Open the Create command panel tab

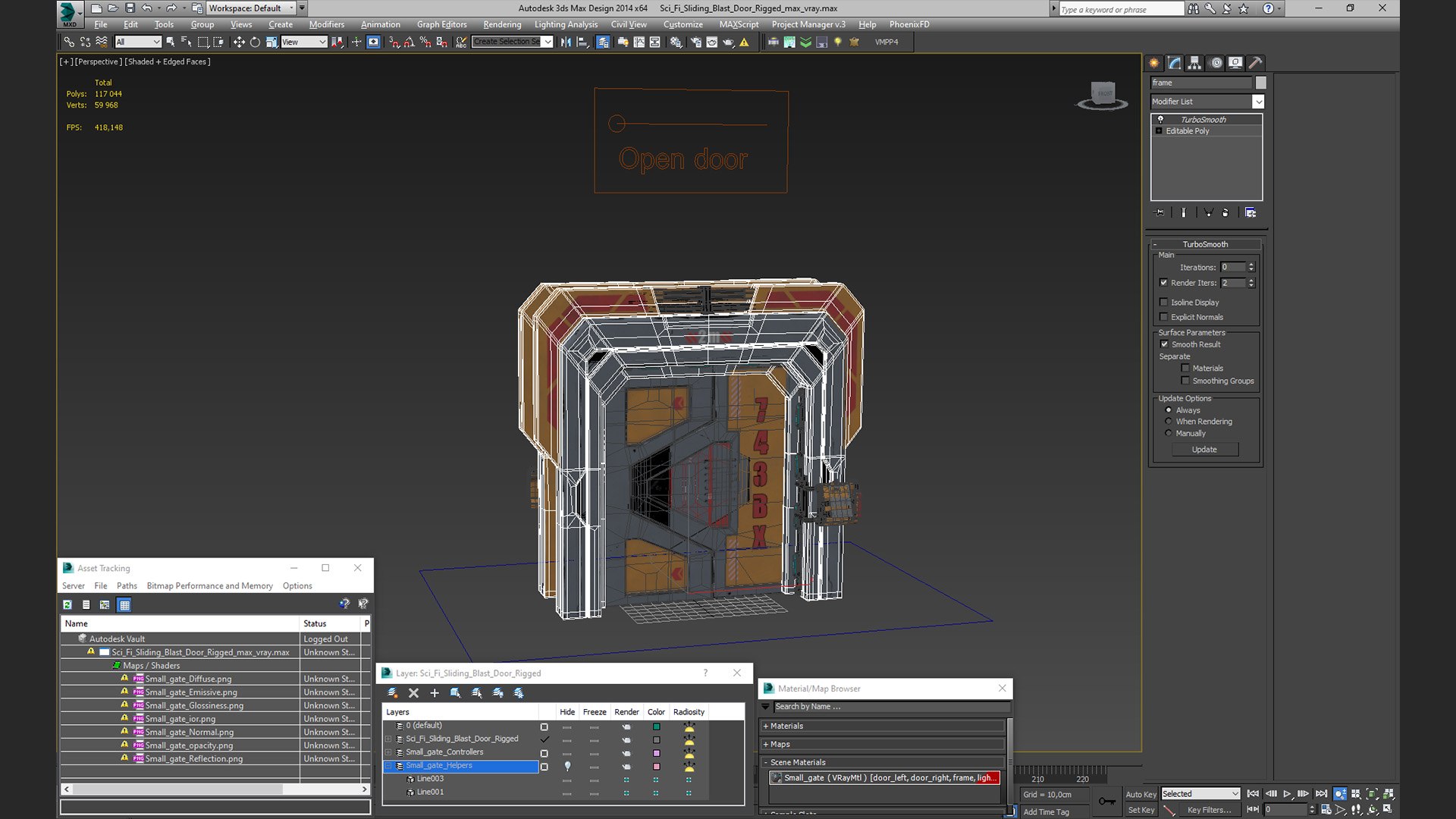(x=1154, y=63)
